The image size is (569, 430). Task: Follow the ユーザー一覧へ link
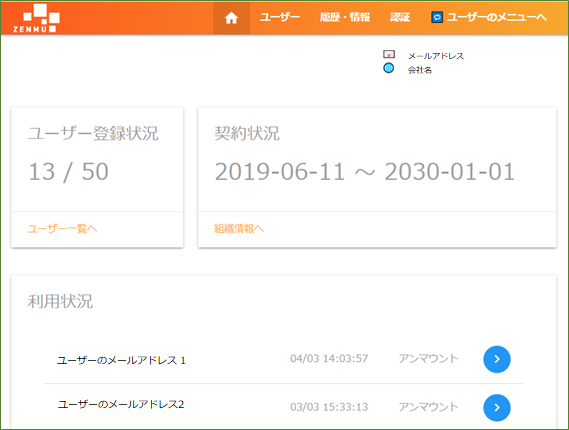62,229
